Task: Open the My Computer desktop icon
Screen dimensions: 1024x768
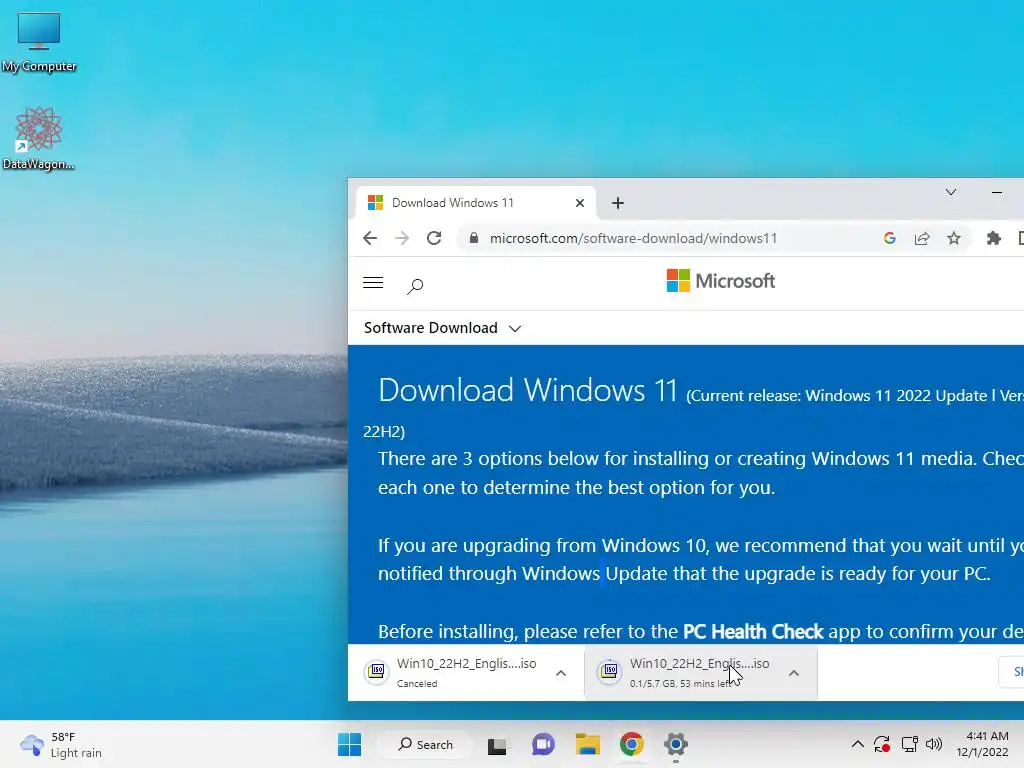Action: (x=39, y=40)
